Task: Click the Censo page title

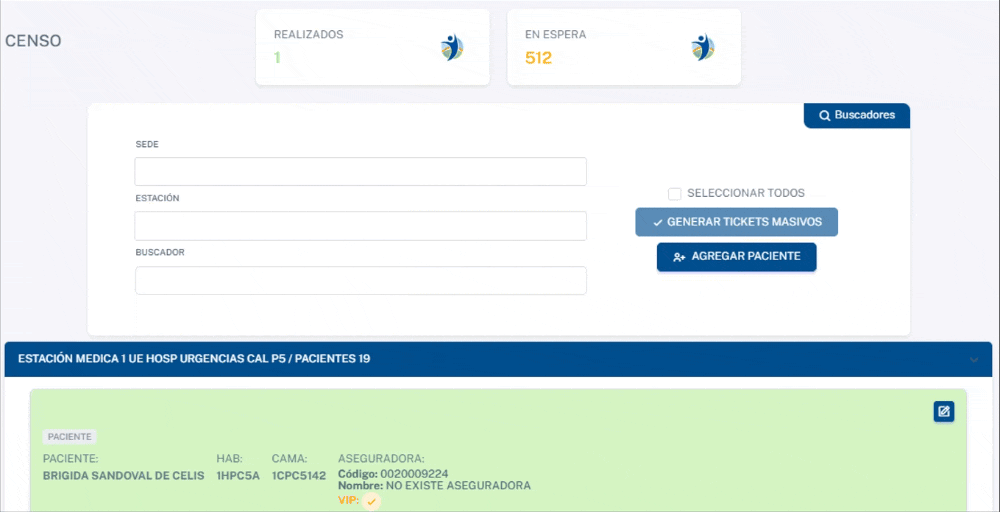Action: coord(33,41)
